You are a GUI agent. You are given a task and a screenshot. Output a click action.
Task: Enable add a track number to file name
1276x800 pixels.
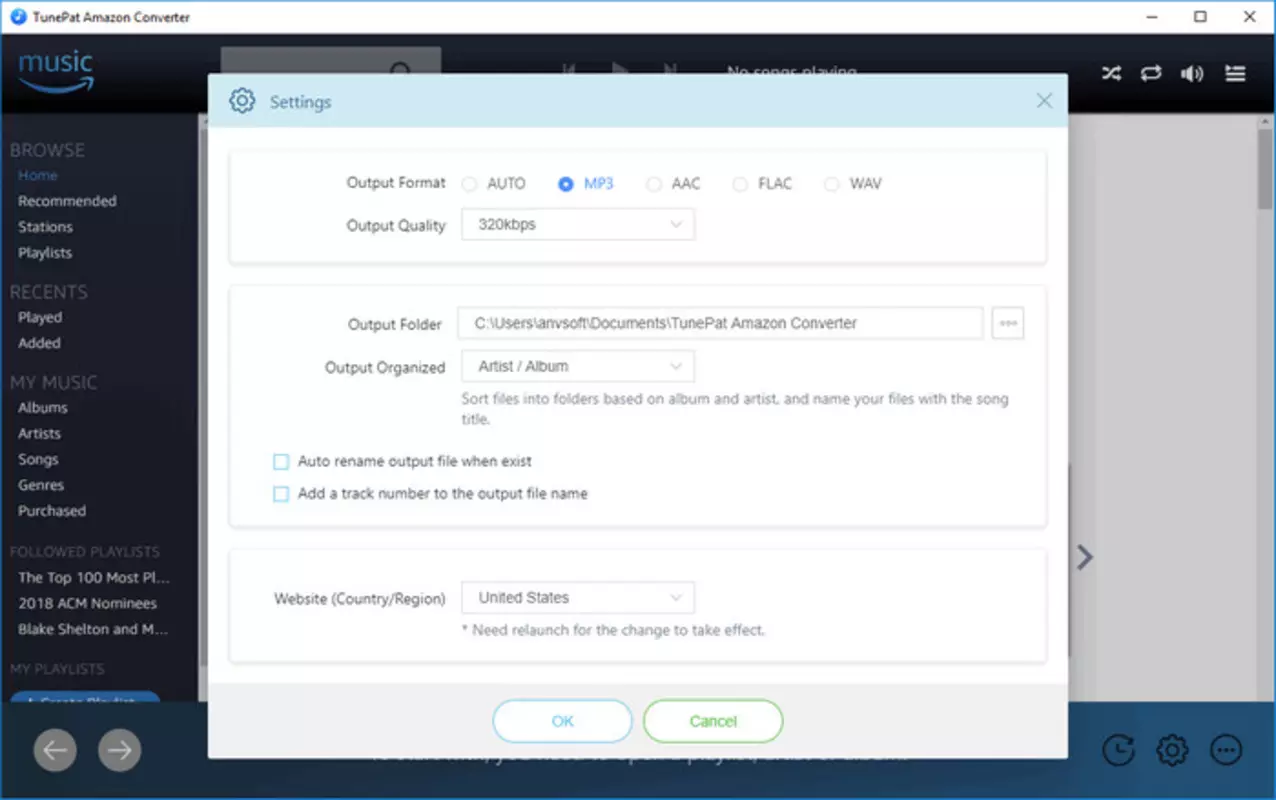(281, 494)
